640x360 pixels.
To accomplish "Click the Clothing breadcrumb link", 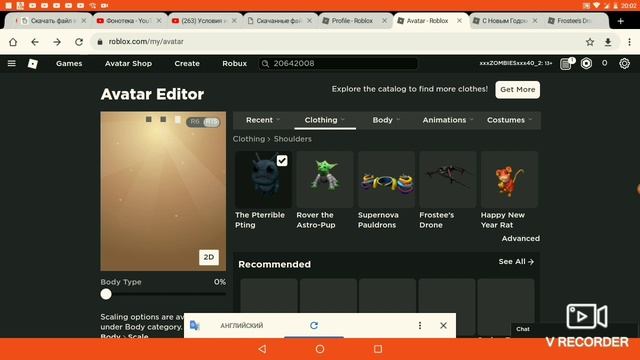I will tap(249, 139).
